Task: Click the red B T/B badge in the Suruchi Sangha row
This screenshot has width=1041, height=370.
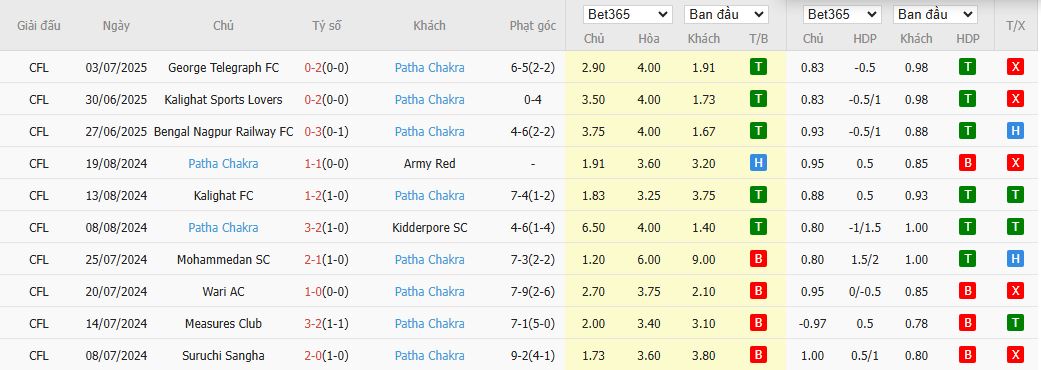Action: point(758,355)
